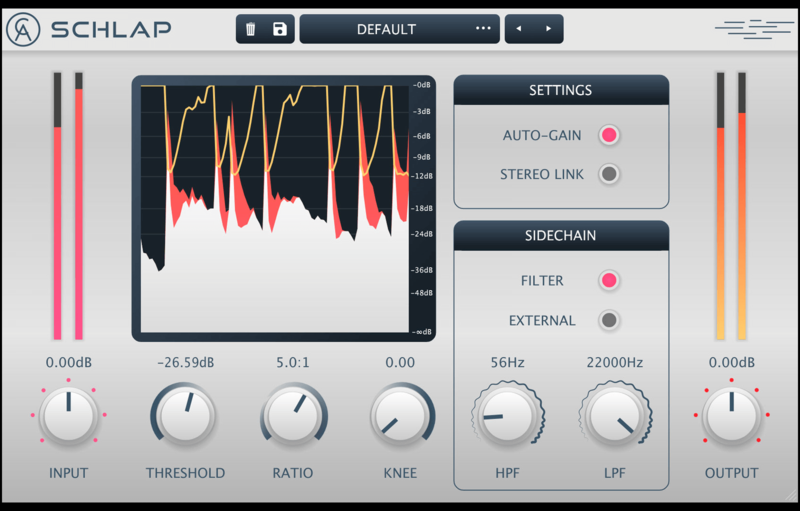Delete the preset with the trash icon
This screenshot has height=511, width=800.
[x=251, y=29]
